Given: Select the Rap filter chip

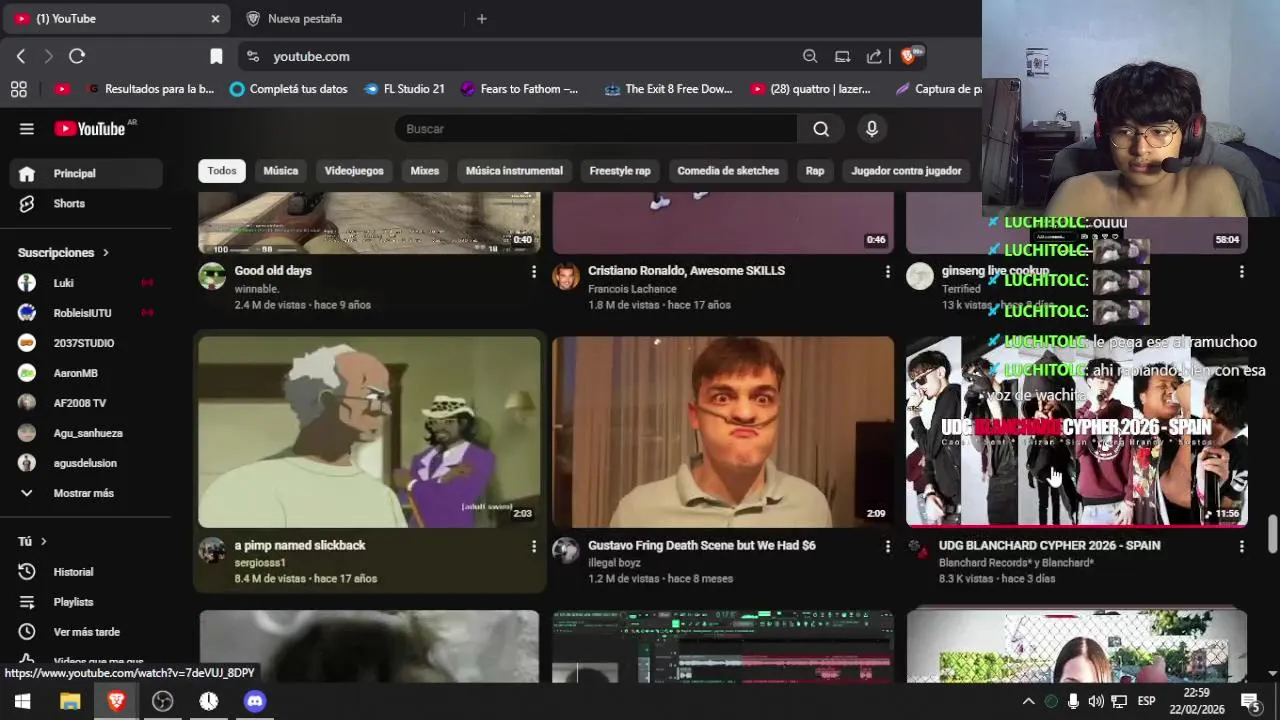Looking at the screenshot, I should [x=815, y=171].
